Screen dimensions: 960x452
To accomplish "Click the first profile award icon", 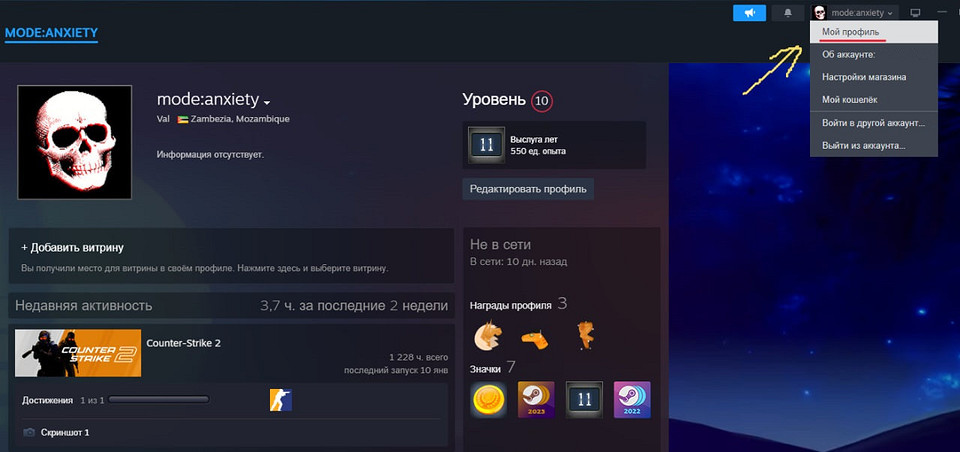I will point(487,334).
